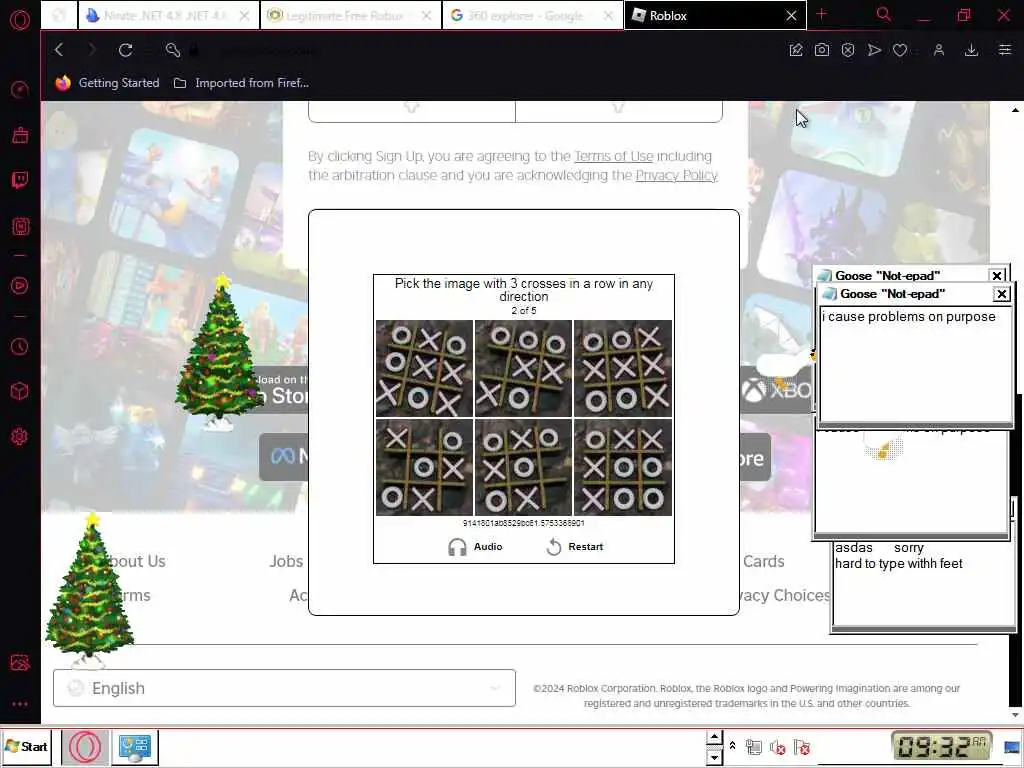Click the taskbar clock showing 09:32
1024x768 pixels.
(940, 746)
